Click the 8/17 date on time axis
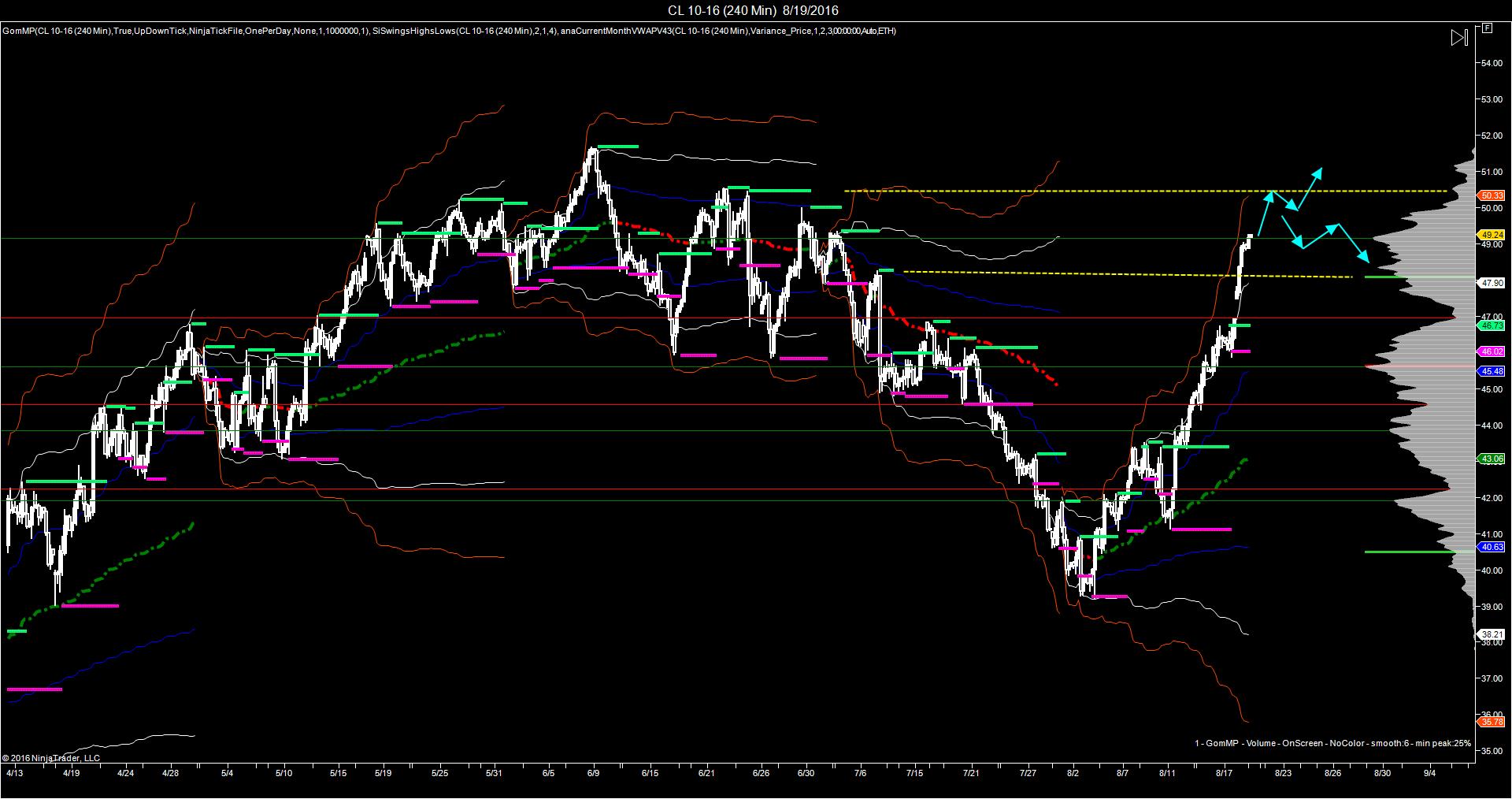Image resolution: width=1512 pixels, height=799 pixels. coord(1223,774)
